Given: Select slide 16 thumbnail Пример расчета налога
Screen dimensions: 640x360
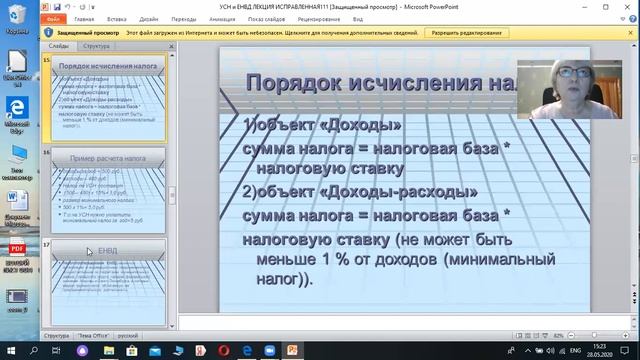Looking at the screenshot, I should (108, 190).
